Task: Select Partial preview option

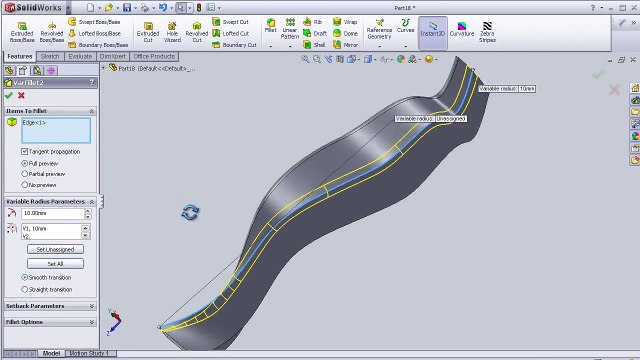Action: (24, 174)
